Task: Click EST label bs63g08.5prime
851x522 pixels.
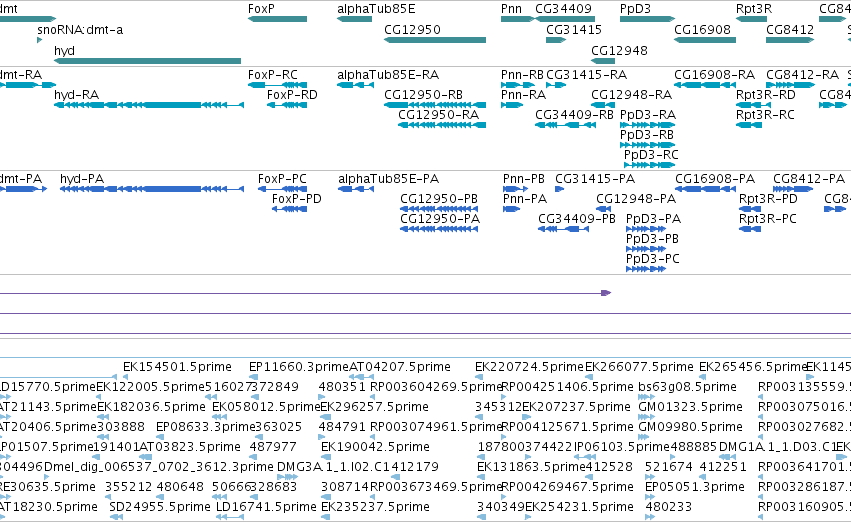Action: click(x=688, y=387)
